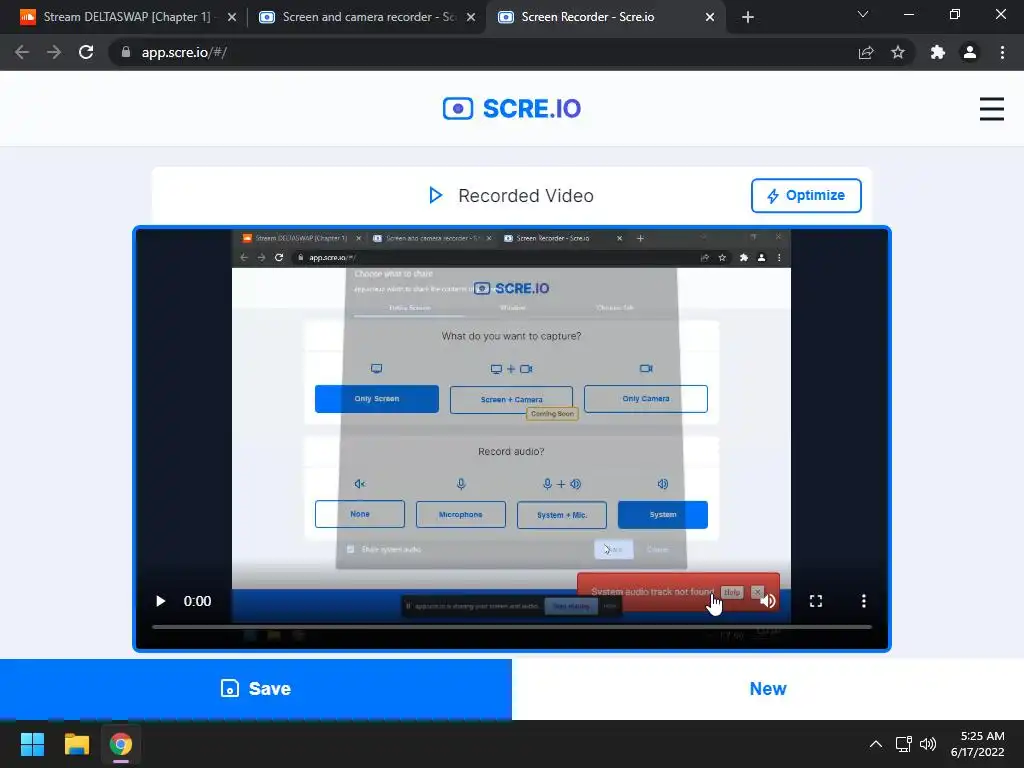The image size is (1024, 768).
Task: Show hidden system tray icons
Action: pyautogui.click(x=876, y=744)
